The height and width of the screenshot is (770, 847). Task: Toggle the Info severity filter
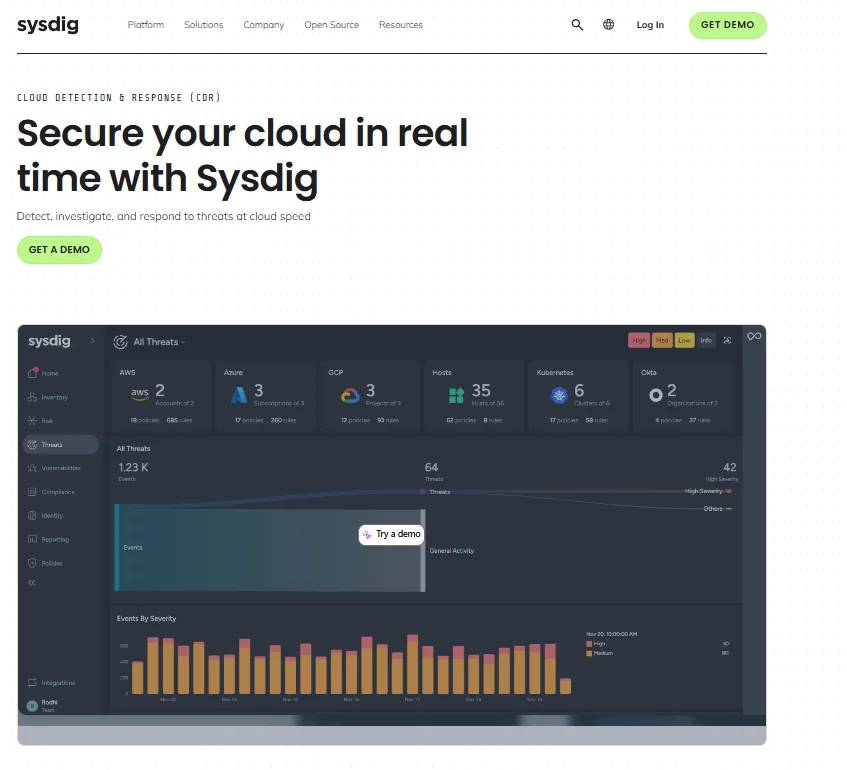(x=706, y=340)
